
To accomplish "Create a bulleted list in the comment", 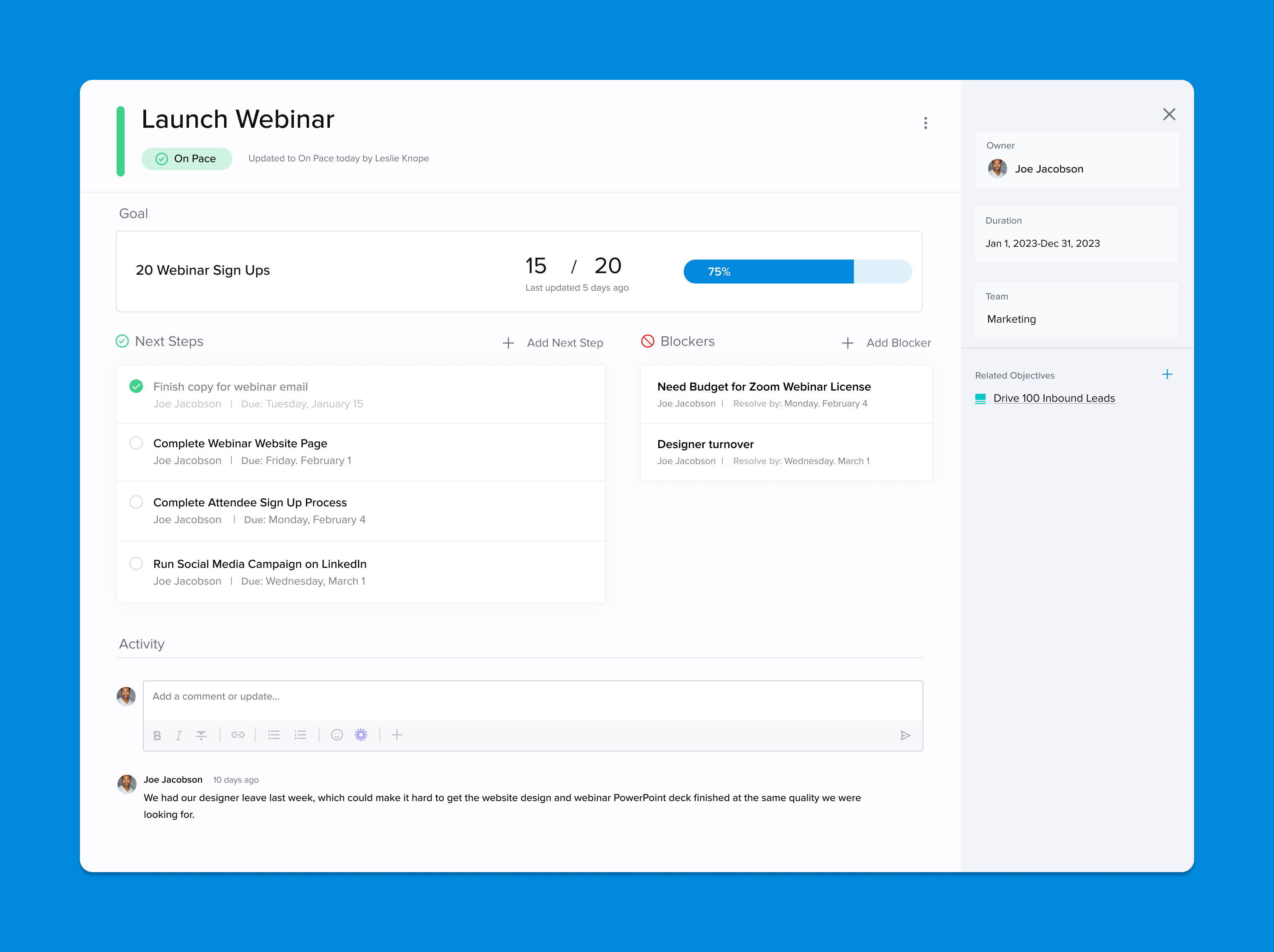I will (274, 735).
